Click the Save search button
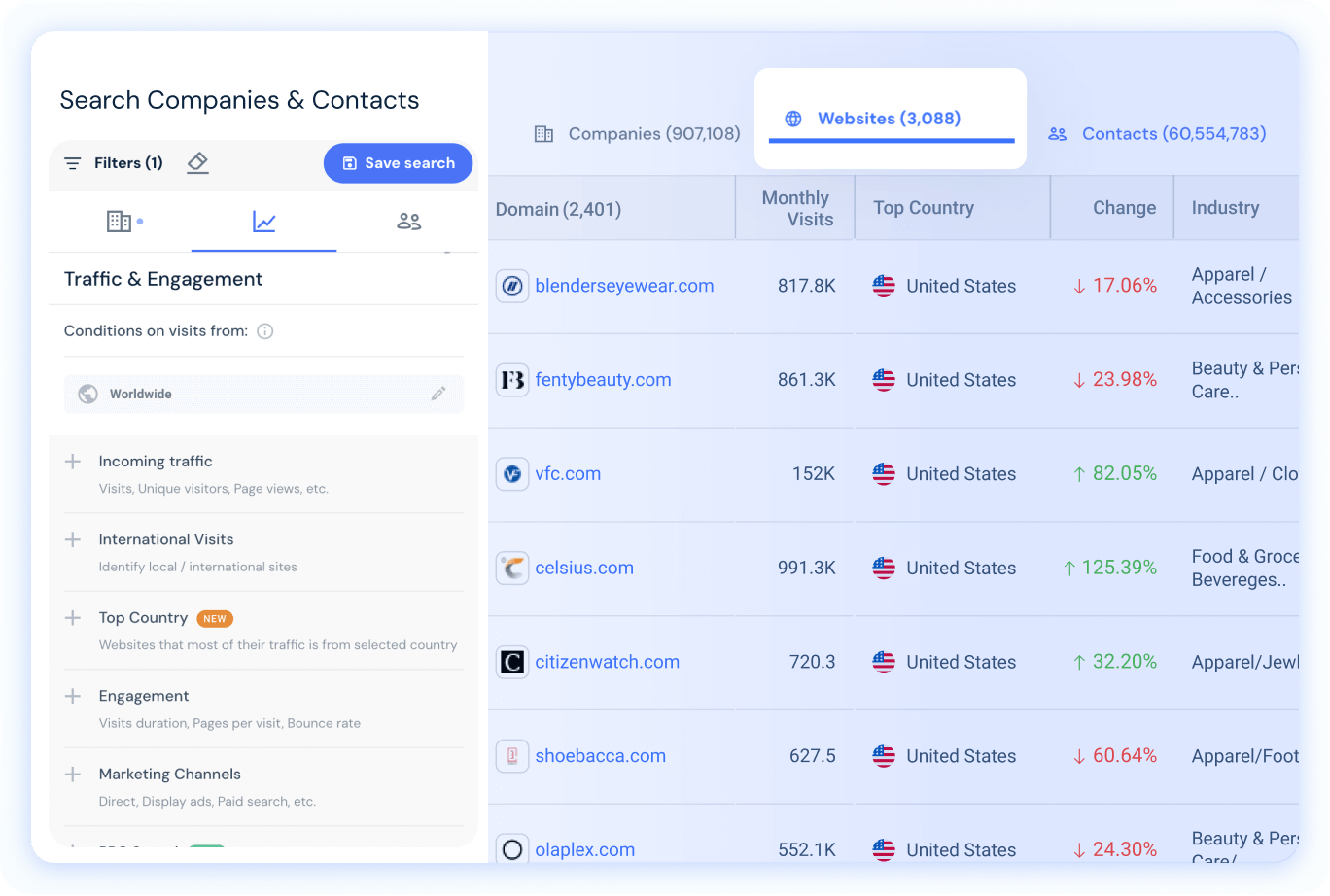The width and height of the screenshot is (1330, 896). [x=398, y=162]
